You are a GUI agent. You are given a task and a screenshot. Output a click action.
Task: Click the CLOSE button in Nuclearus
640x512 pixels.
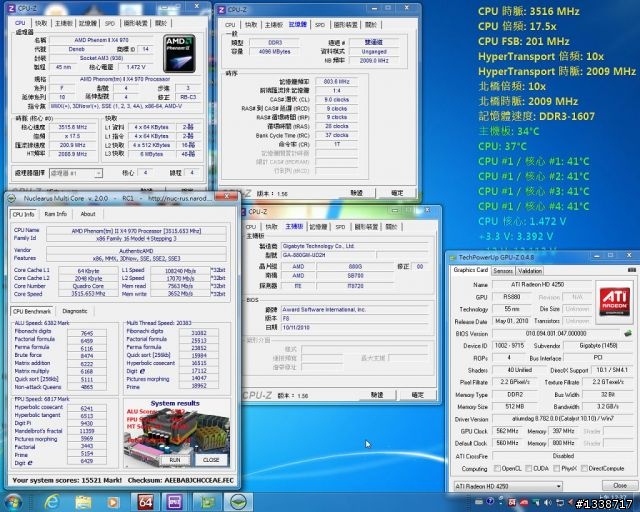coord(211,460)
